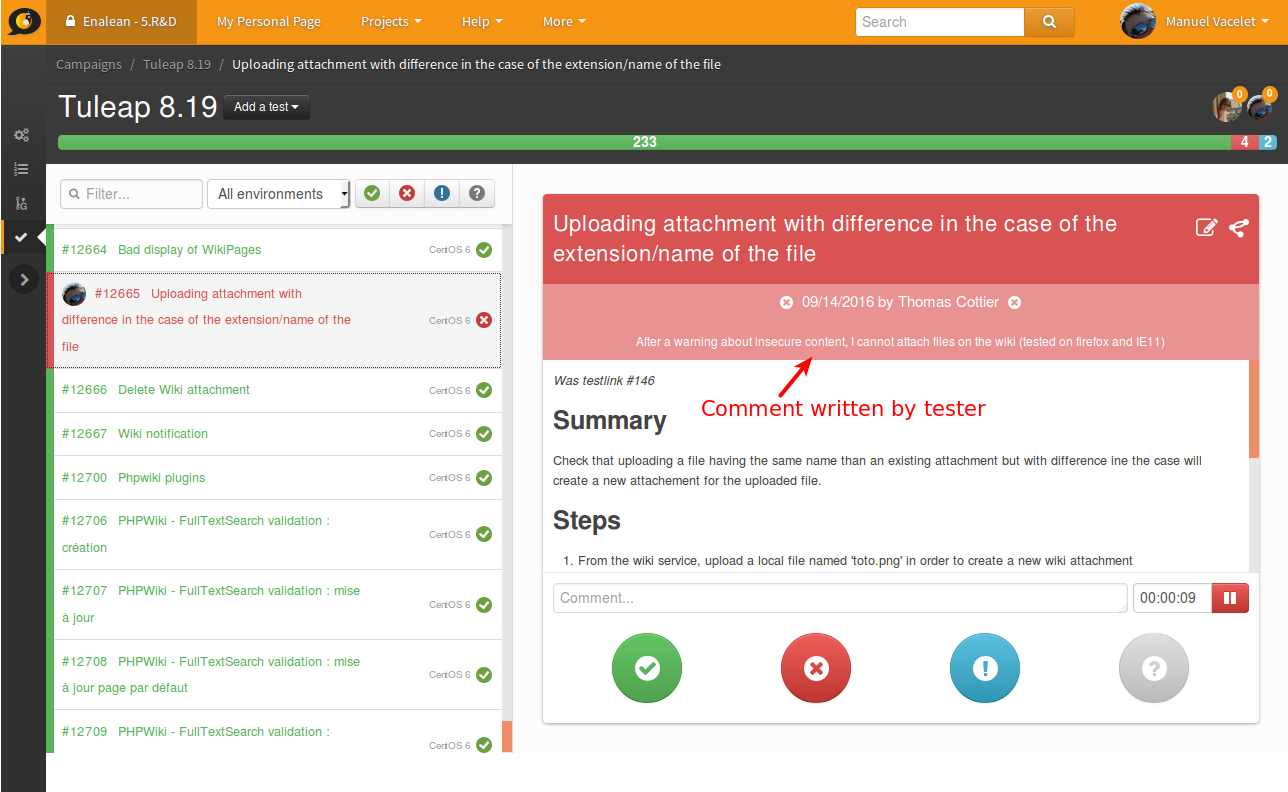The width and height of the screenshot is (1288, 792).
Task: Focus the Comment text field
Action: (840, 598)
